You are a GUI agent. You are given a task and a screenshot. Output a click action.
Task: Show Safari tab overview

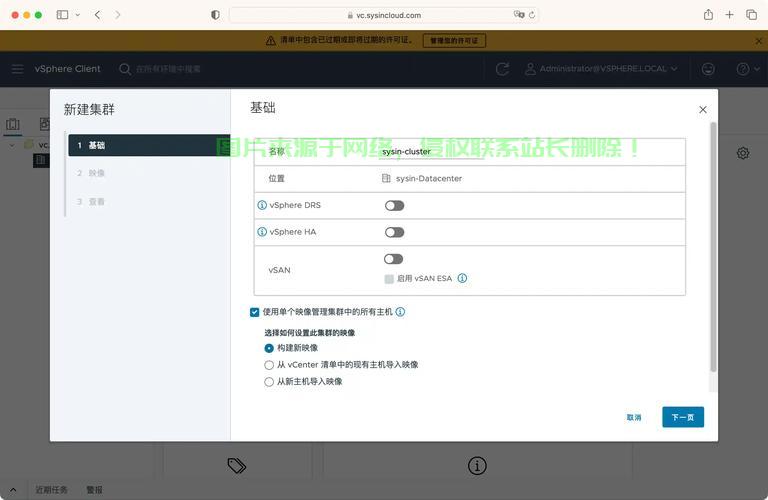751,15
